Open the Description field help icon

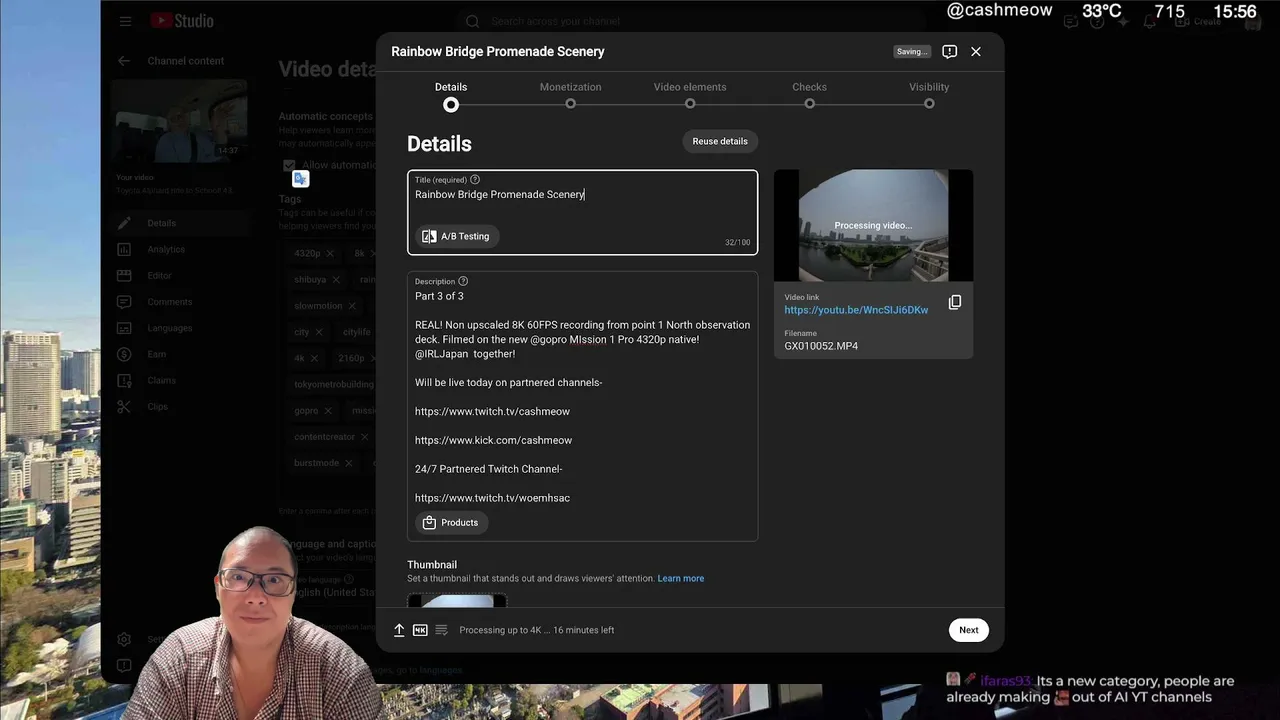pos(463,282)
